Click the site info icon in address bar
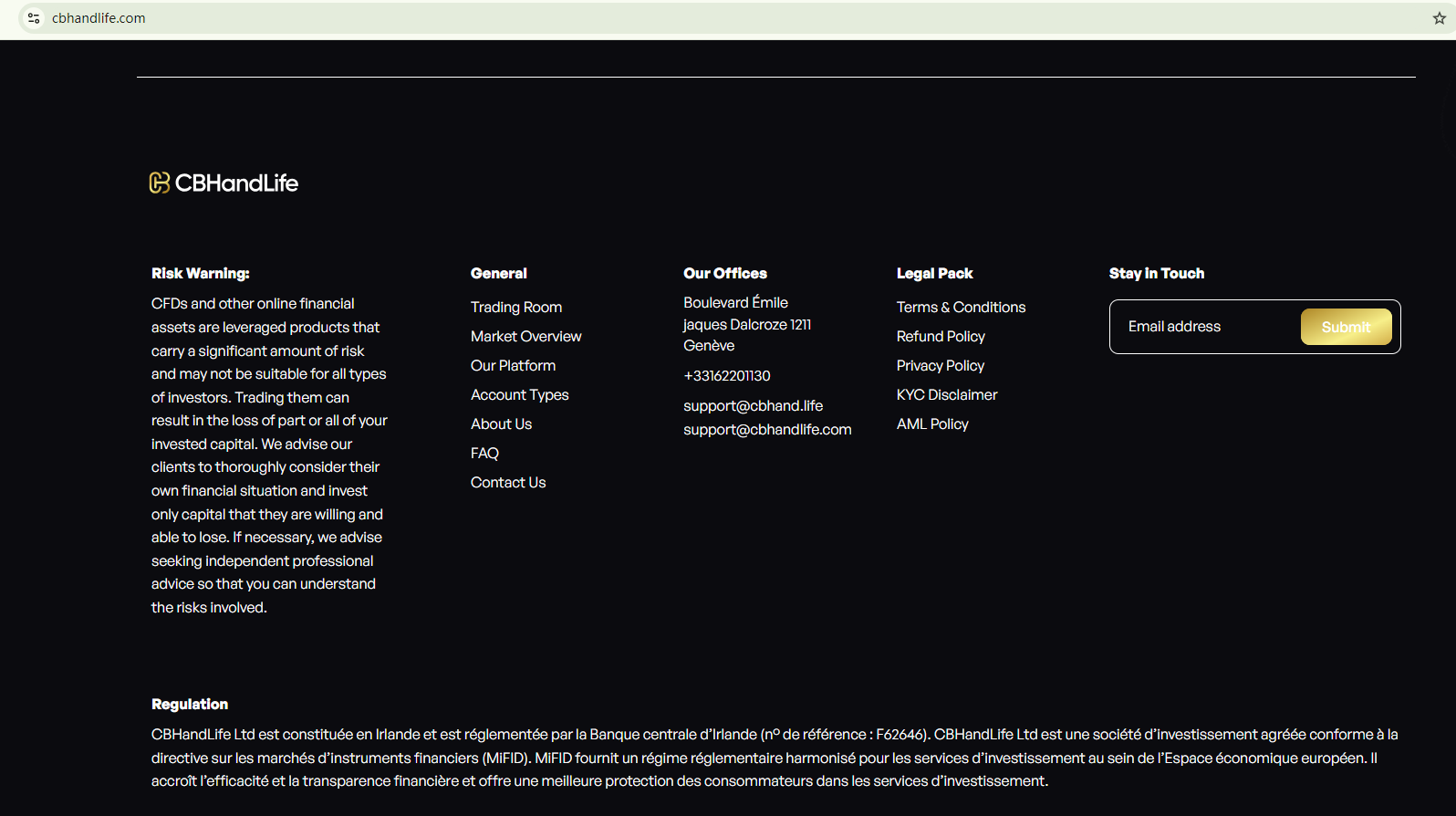The image size is (1456, 816). [34, 18]
